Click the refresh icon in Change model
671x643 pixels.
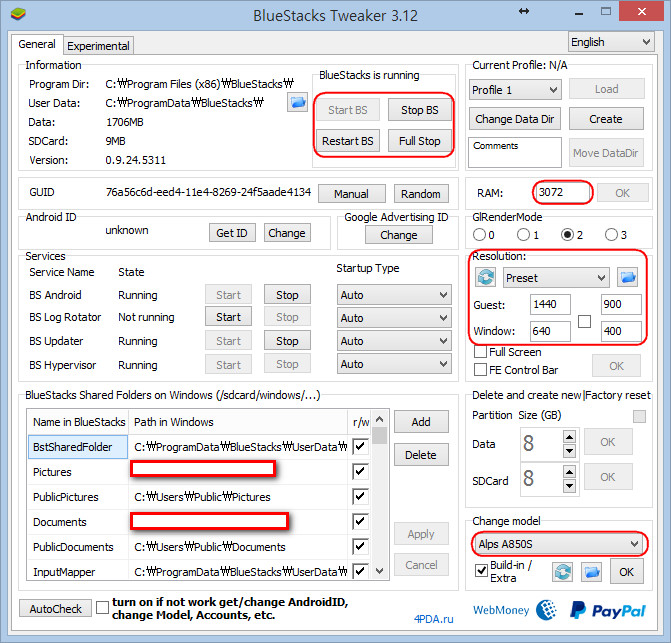pos(563,572)
